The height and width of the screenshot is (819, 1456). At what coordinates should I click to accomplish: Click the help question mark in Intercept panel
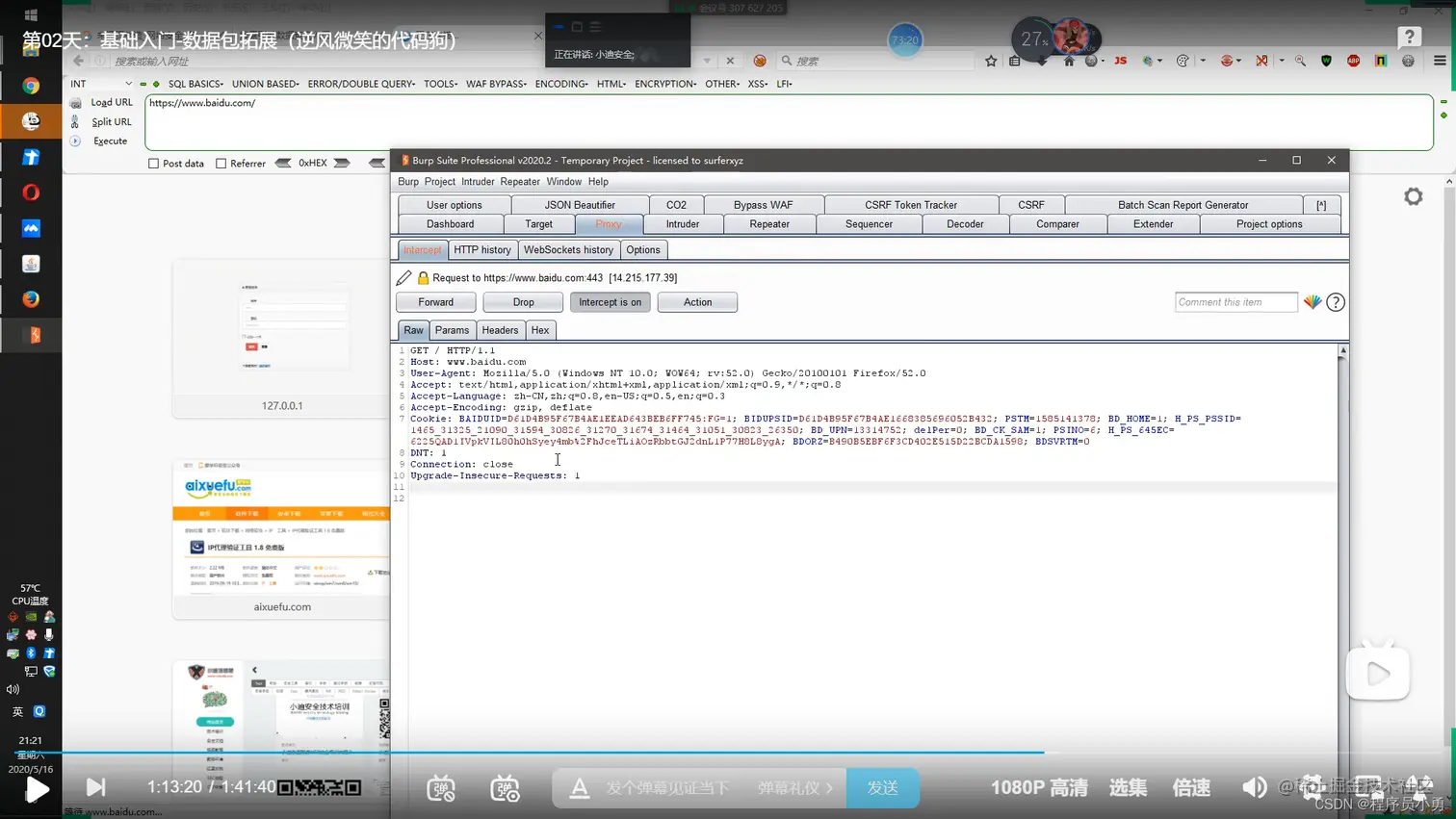pyautogui.click(x=1336, y=302)
